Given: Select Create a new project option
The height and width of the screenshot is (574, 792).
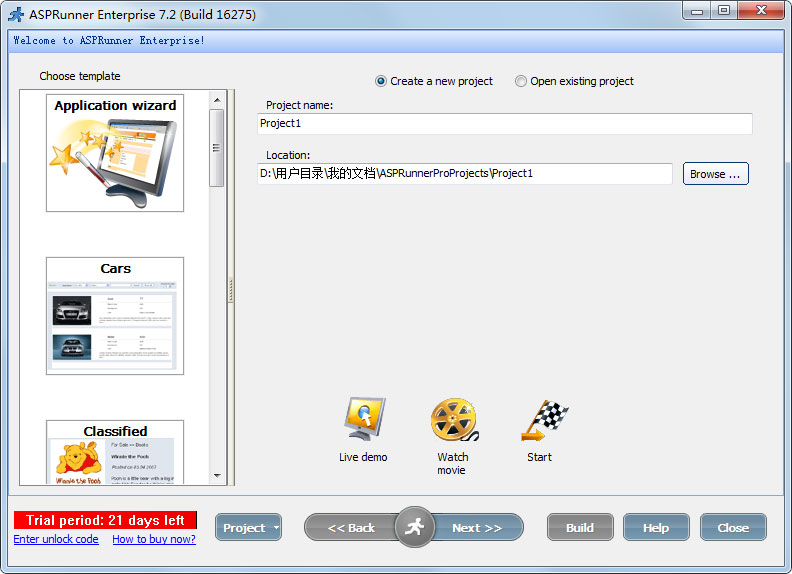Looking at the screenshot, I should coord(381,81).
